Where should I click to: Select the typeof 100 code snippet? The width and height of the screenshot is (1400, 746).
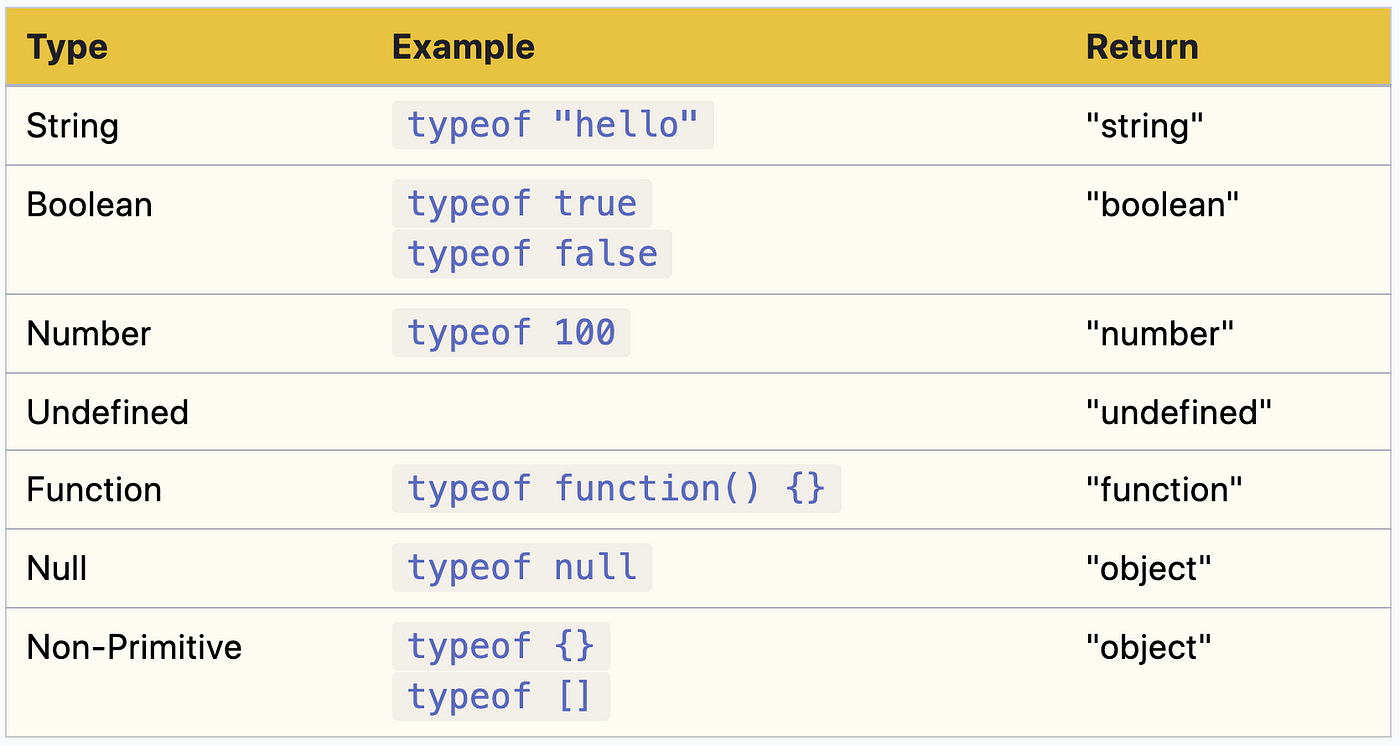tap(511, 333)
